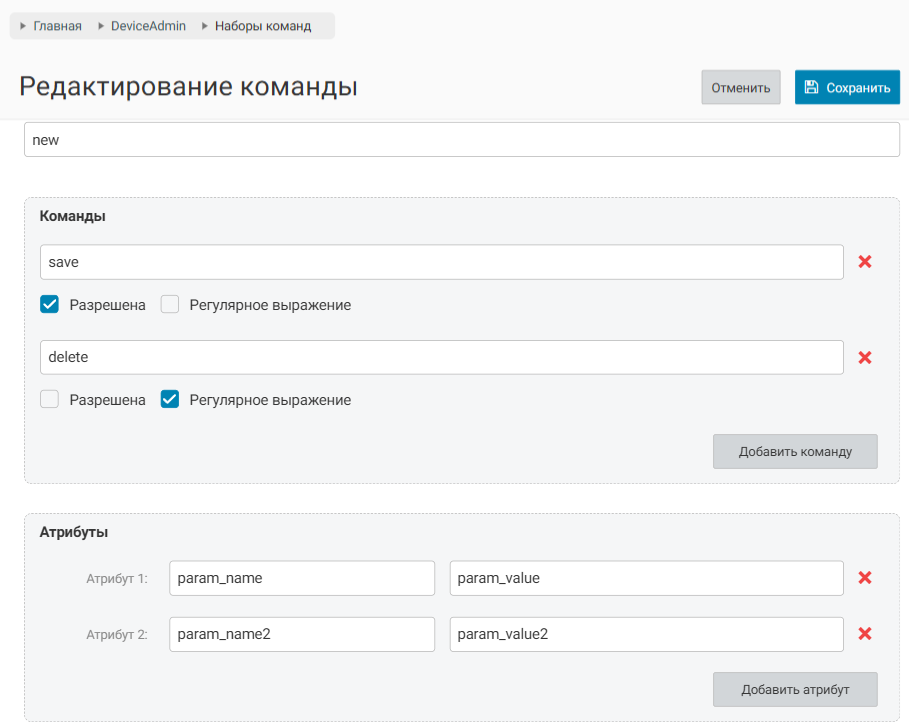Viewport: 909px width, 722px height.
Task: Click Добавить атрибут button
Action: pyautogui.click(x=795, y=689)
